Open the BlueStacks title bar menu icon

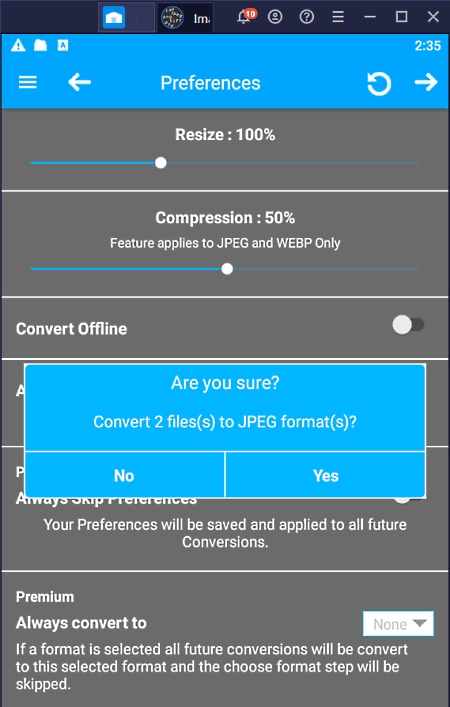coord(338,17)
